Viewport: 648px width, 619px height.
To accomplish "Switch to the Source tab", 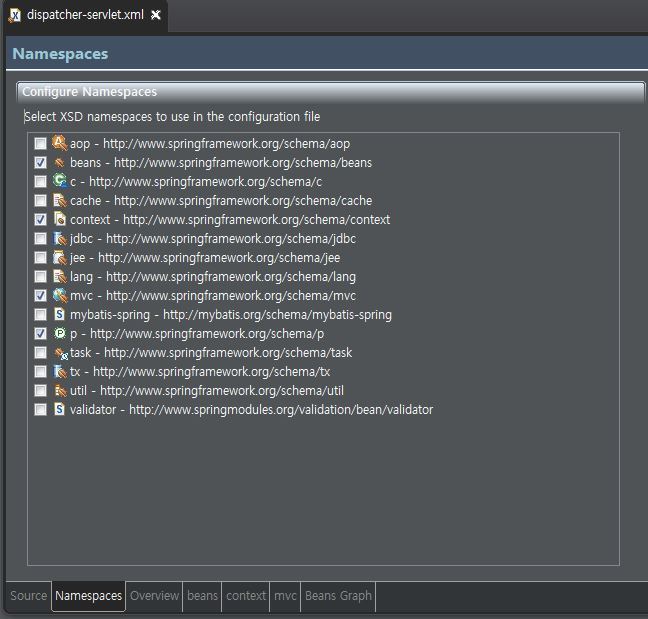I will click(x=29, y=595).
